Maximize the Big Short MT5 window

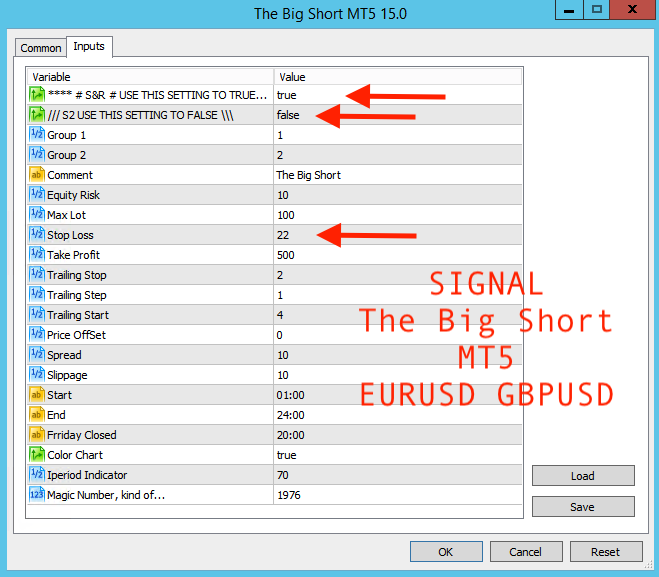(596, 9)
